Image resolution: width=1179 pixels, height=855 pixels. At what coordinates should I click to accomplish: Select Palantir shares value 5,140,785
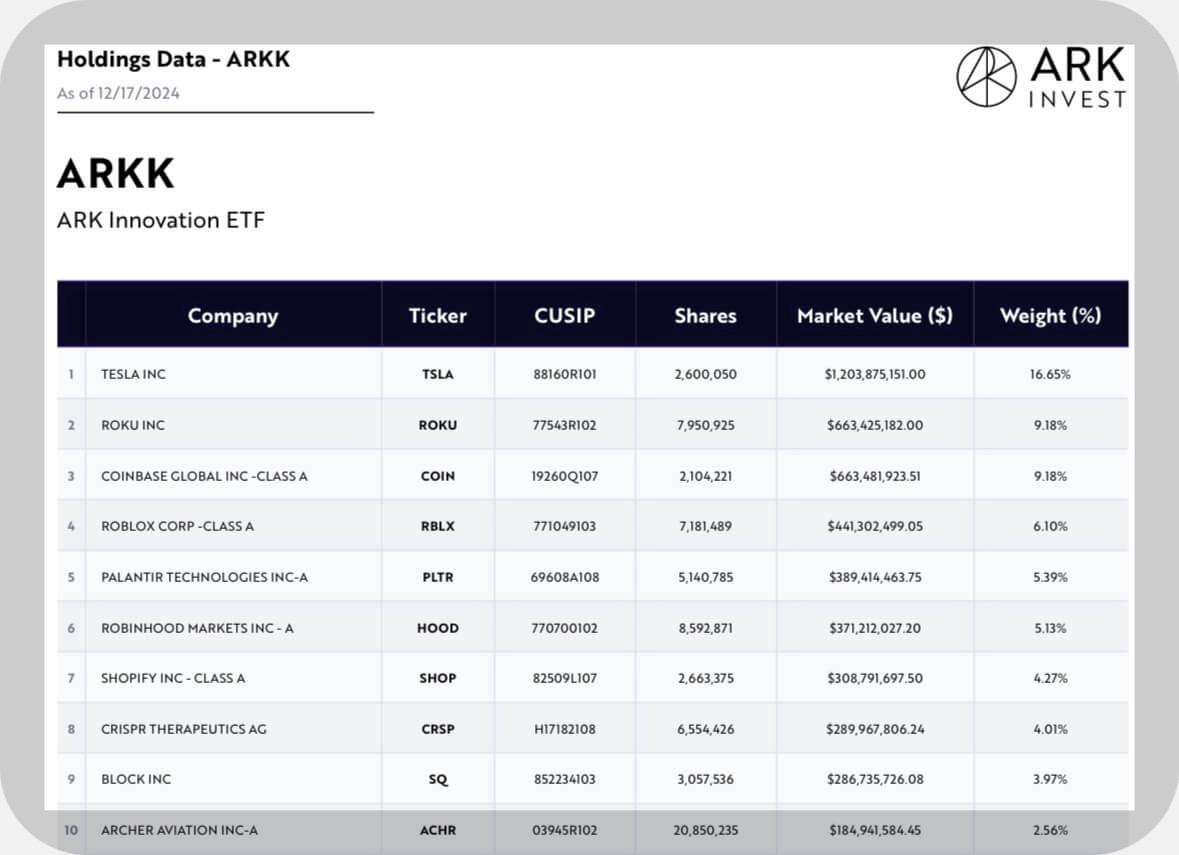[x=705, y=577]
